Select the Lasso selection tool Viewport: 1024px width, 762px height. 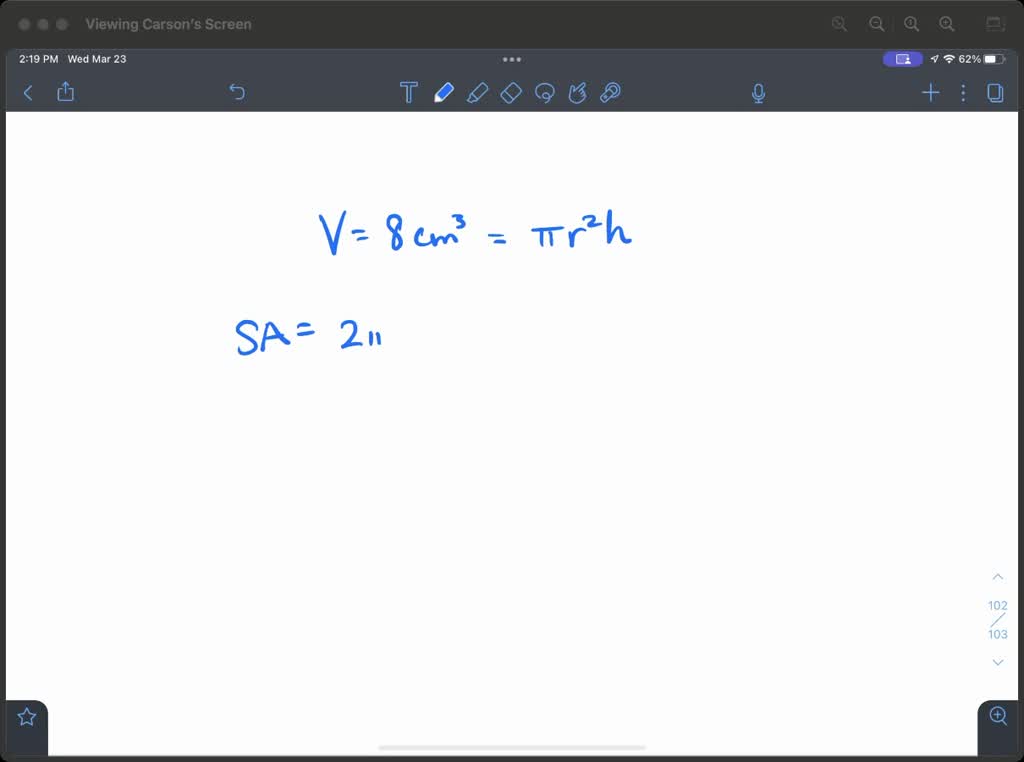click(x=544, y=92)
